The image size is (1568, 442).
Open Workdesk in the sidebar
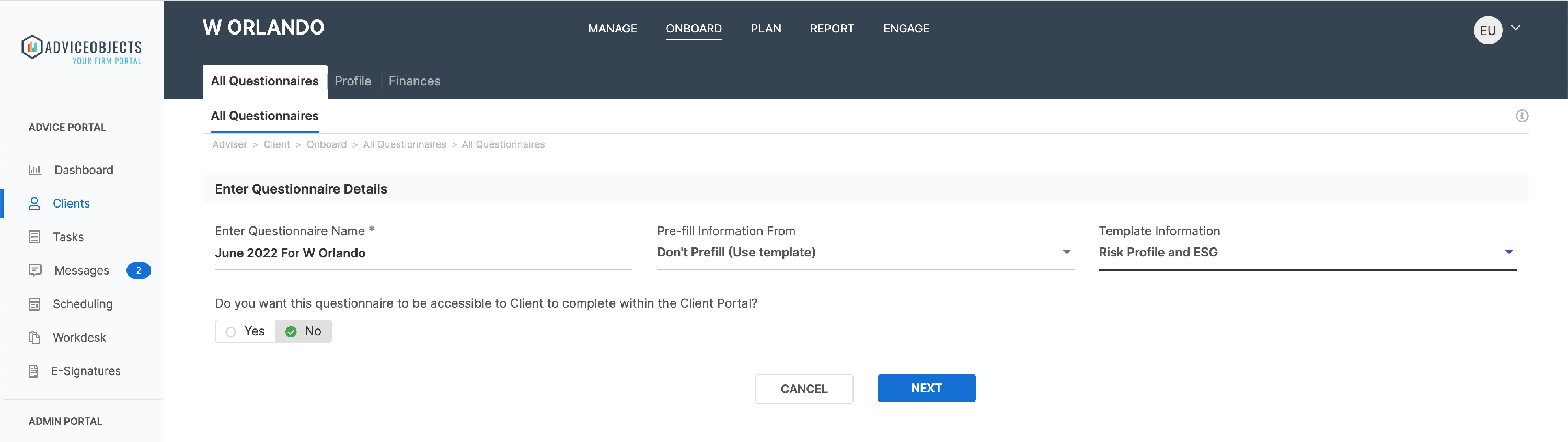click(79, 337)
